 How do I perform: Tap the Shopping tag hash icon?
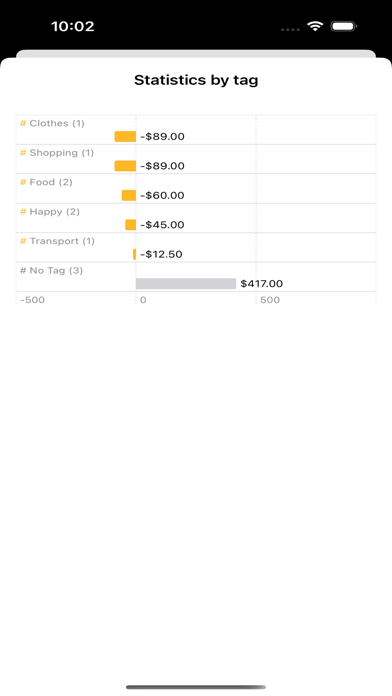tap(23, 153)
